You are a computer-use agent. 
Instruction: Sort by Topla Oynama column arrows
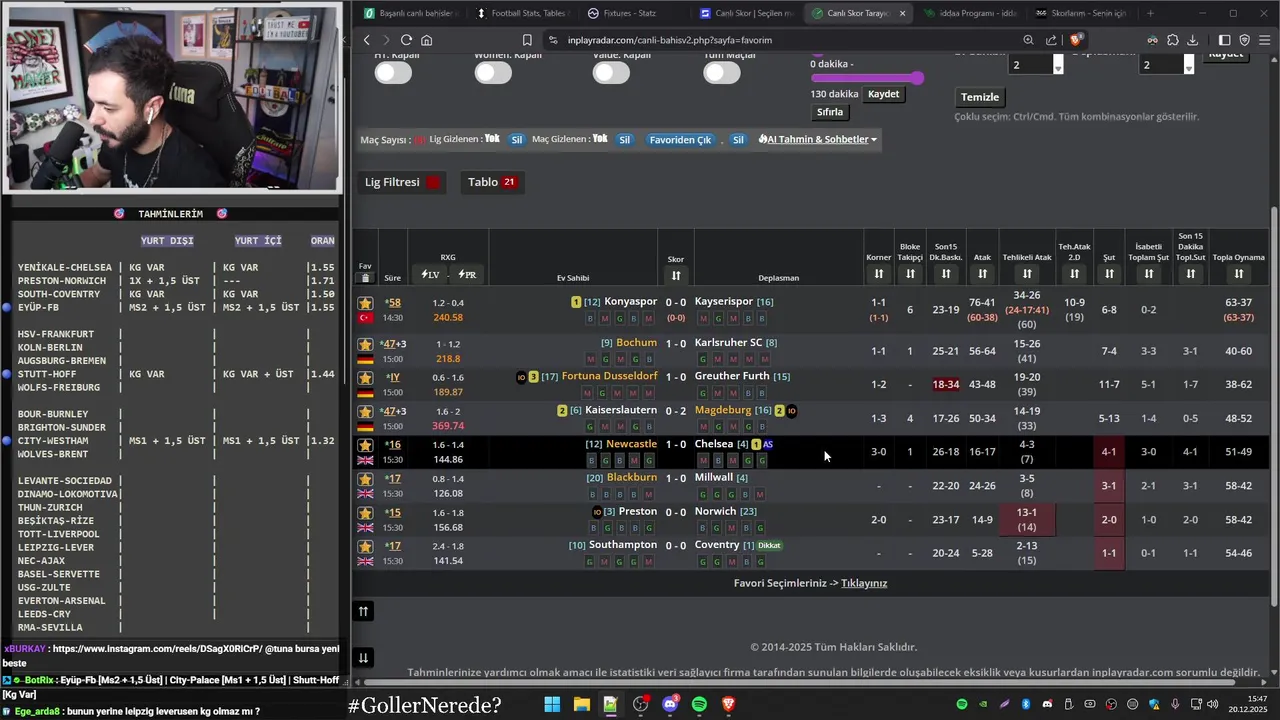point(1238,274)
